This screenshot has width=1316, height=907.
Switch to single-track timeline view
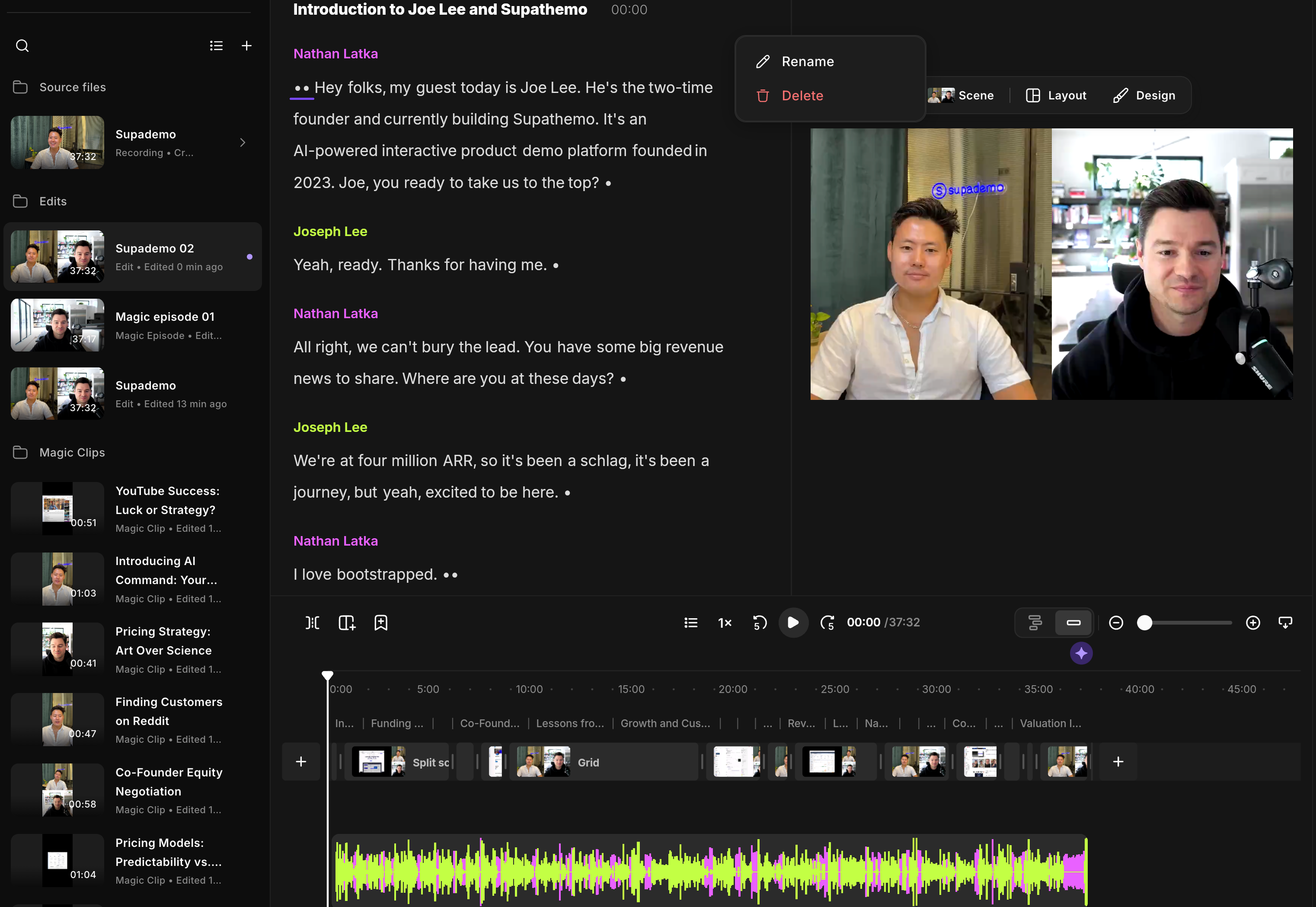tap(1073, 623)
